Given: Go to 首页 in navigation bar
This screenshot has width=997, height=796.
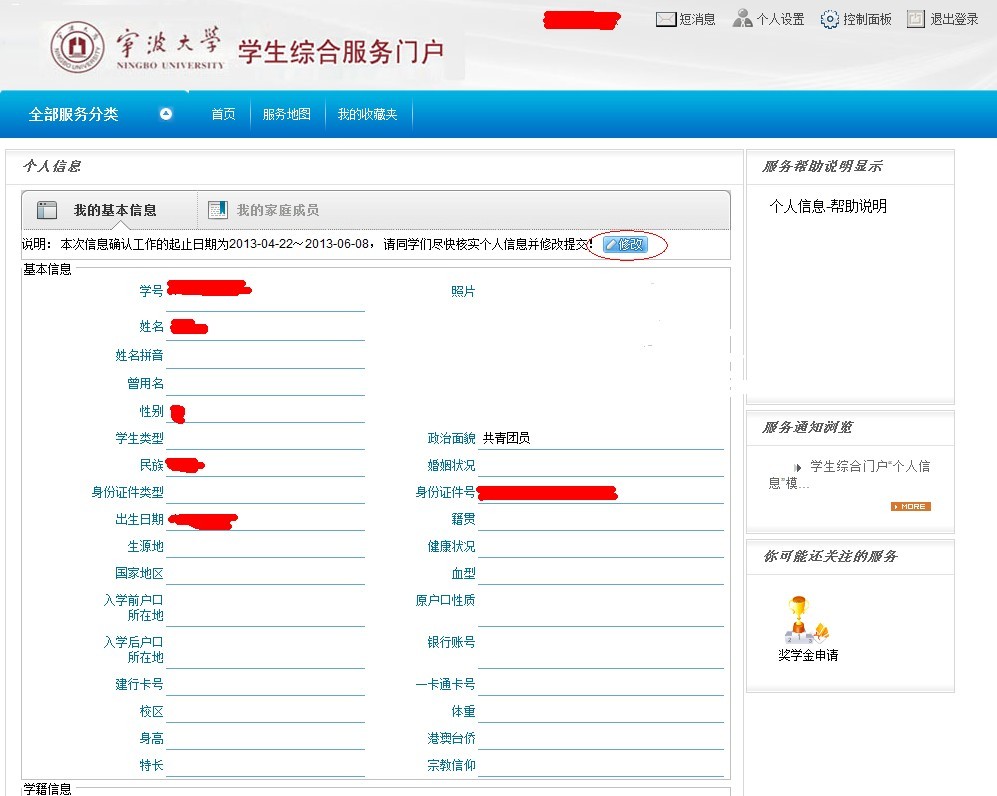Looking at the screenshot, I should point(223,114).
